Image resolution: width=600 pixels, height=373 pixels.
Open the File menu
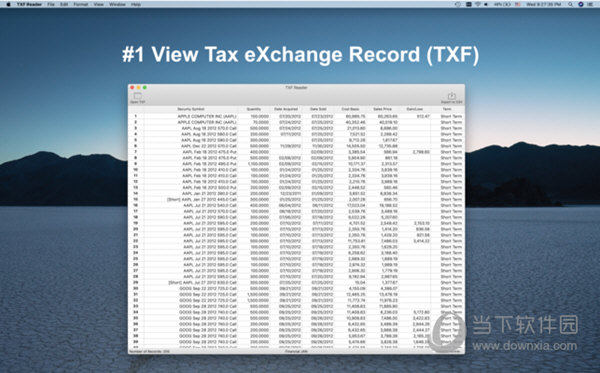pos(51,4)
